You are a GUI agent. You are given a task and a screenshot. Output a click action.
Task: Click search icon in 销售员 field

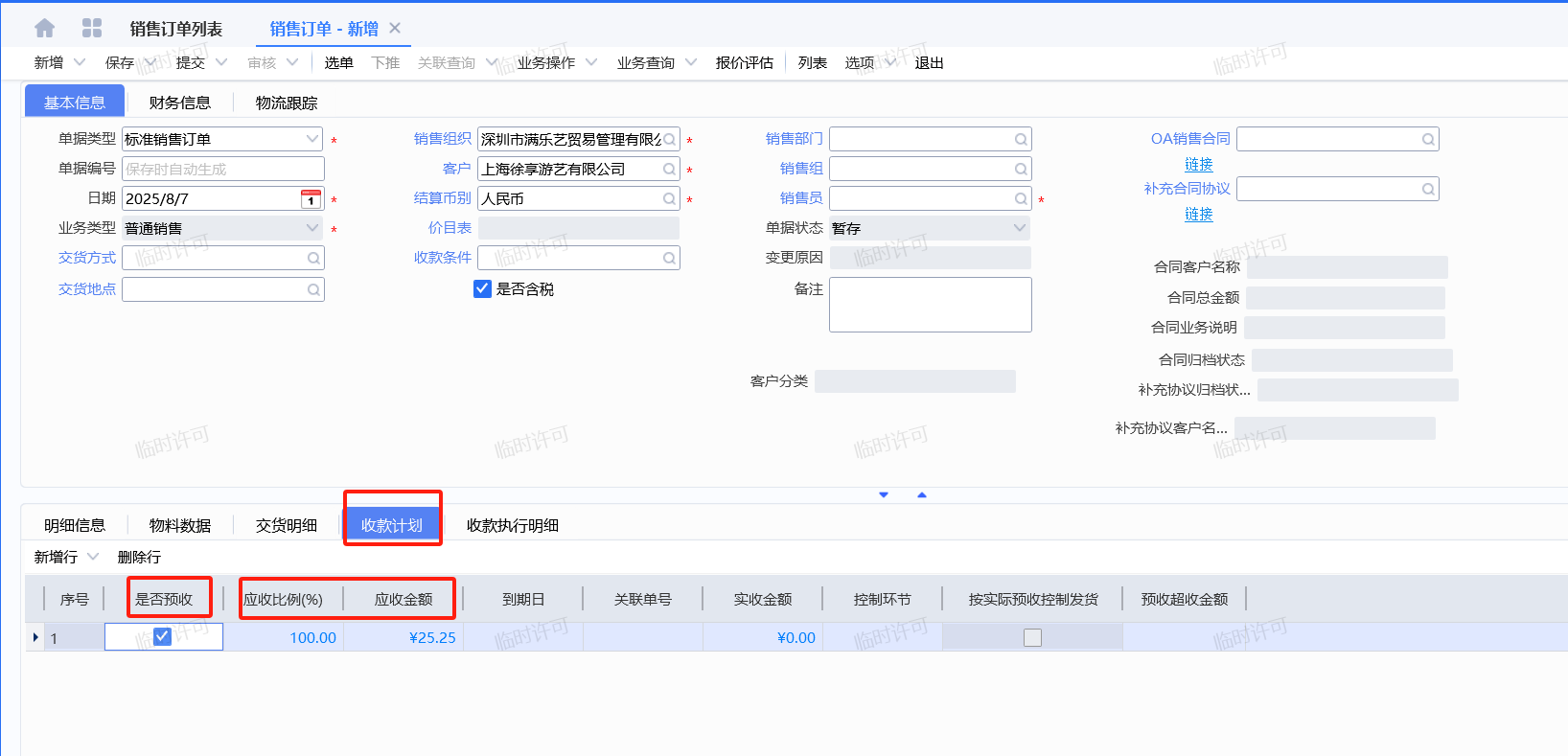(1021, 199)
